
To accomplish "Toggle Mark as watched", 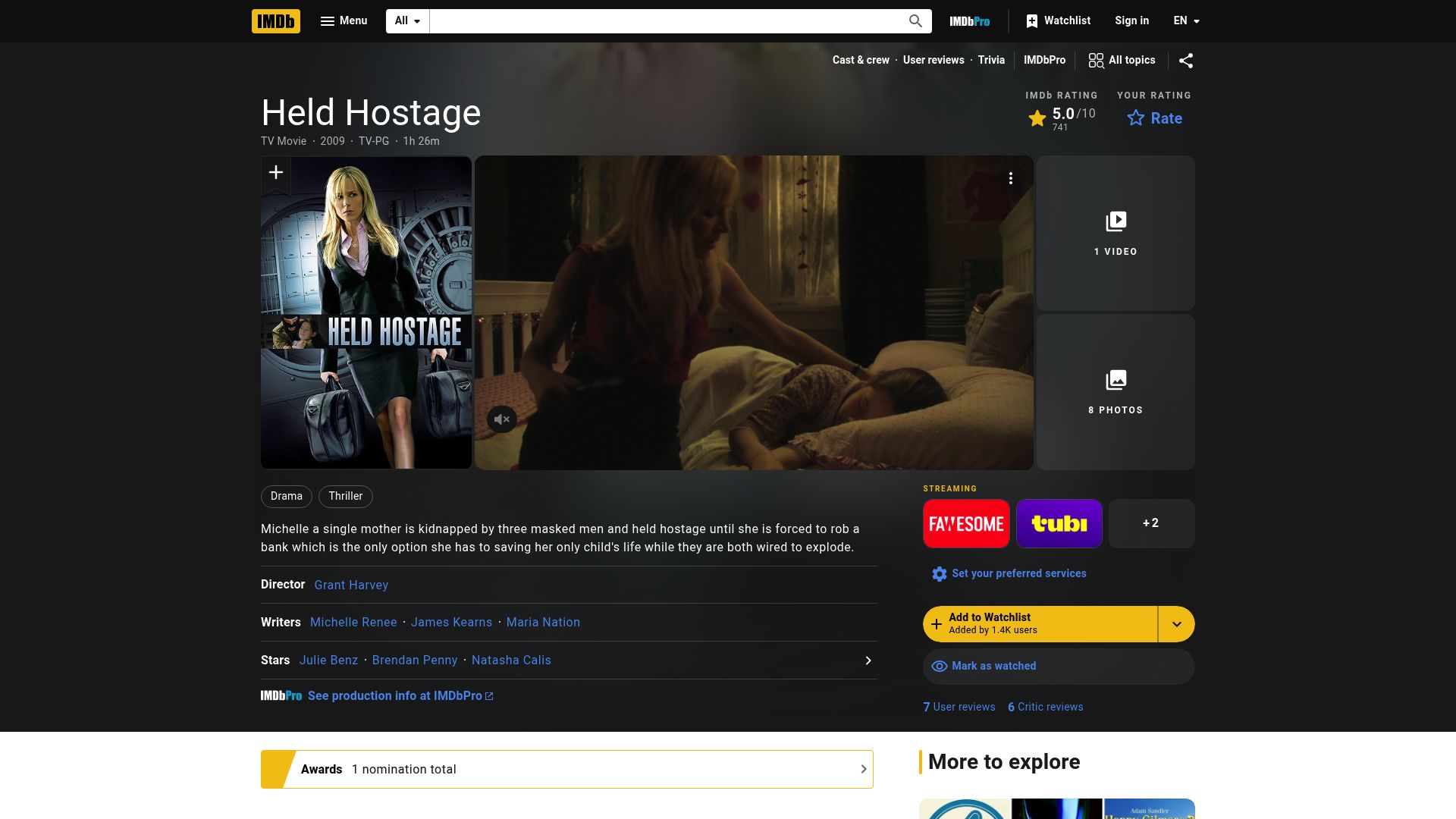I will coord(1059,667).
